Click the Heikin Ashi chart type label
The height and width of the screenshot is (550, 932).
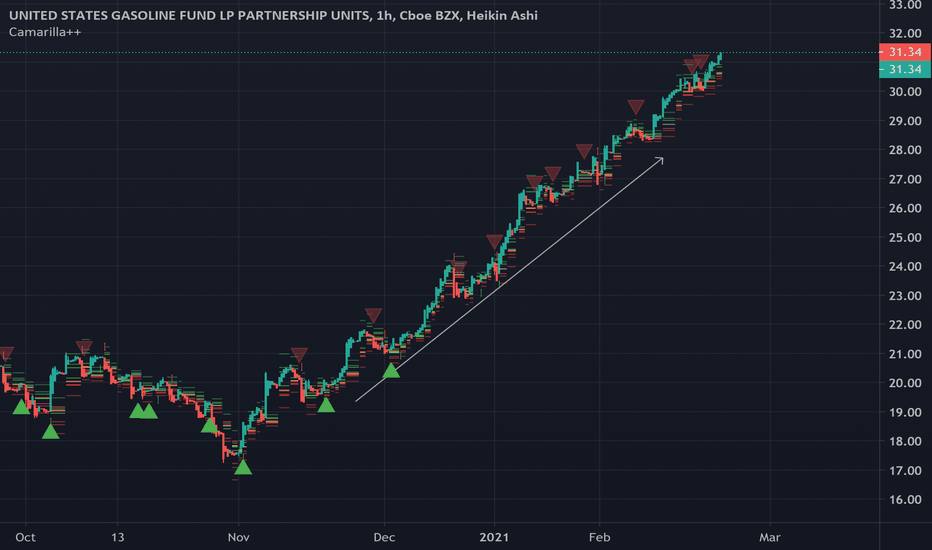(502, 15)
